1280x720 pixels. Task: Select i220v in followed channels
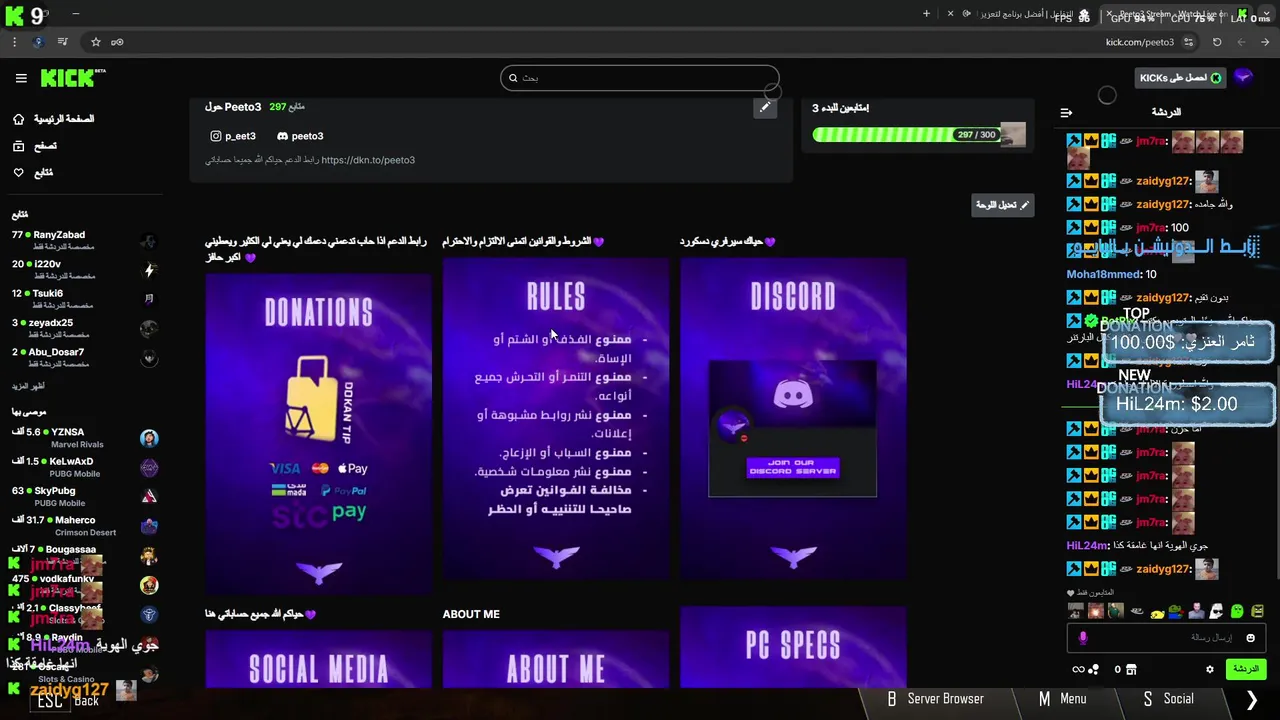point(84,270)
